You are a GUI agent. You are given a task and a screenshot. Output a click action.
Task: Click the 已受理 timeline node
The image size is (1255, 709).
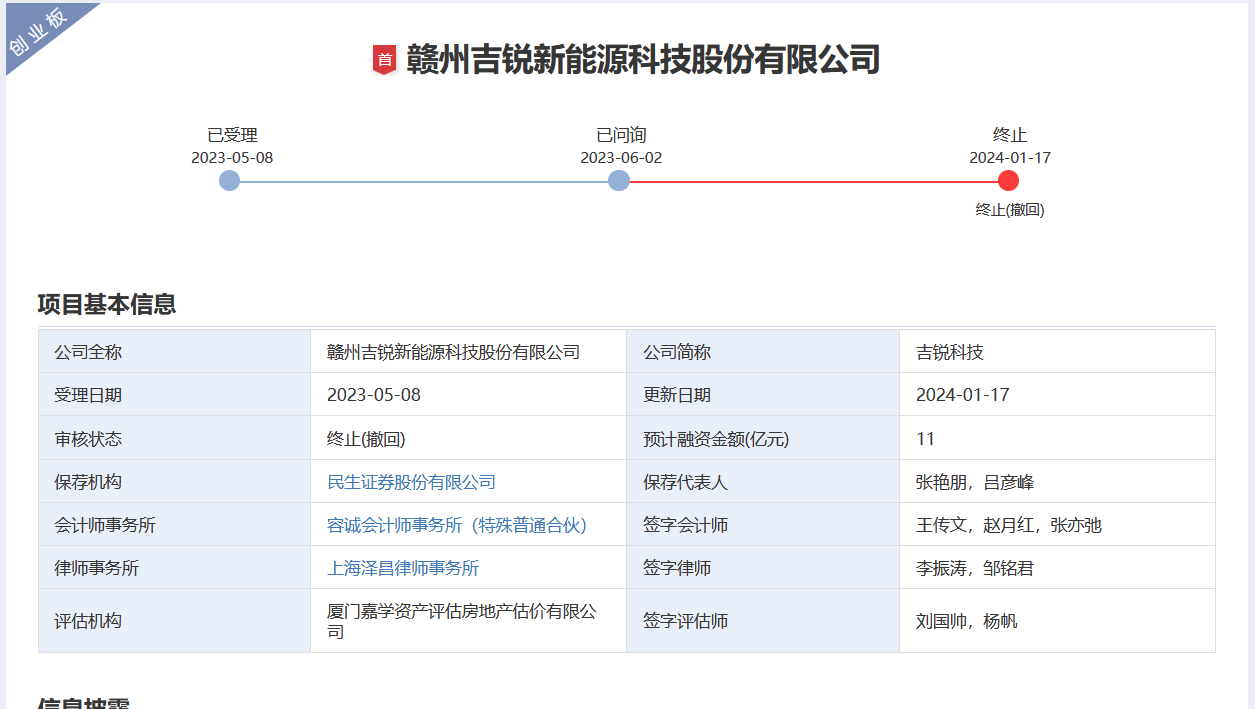pos(229,181)
